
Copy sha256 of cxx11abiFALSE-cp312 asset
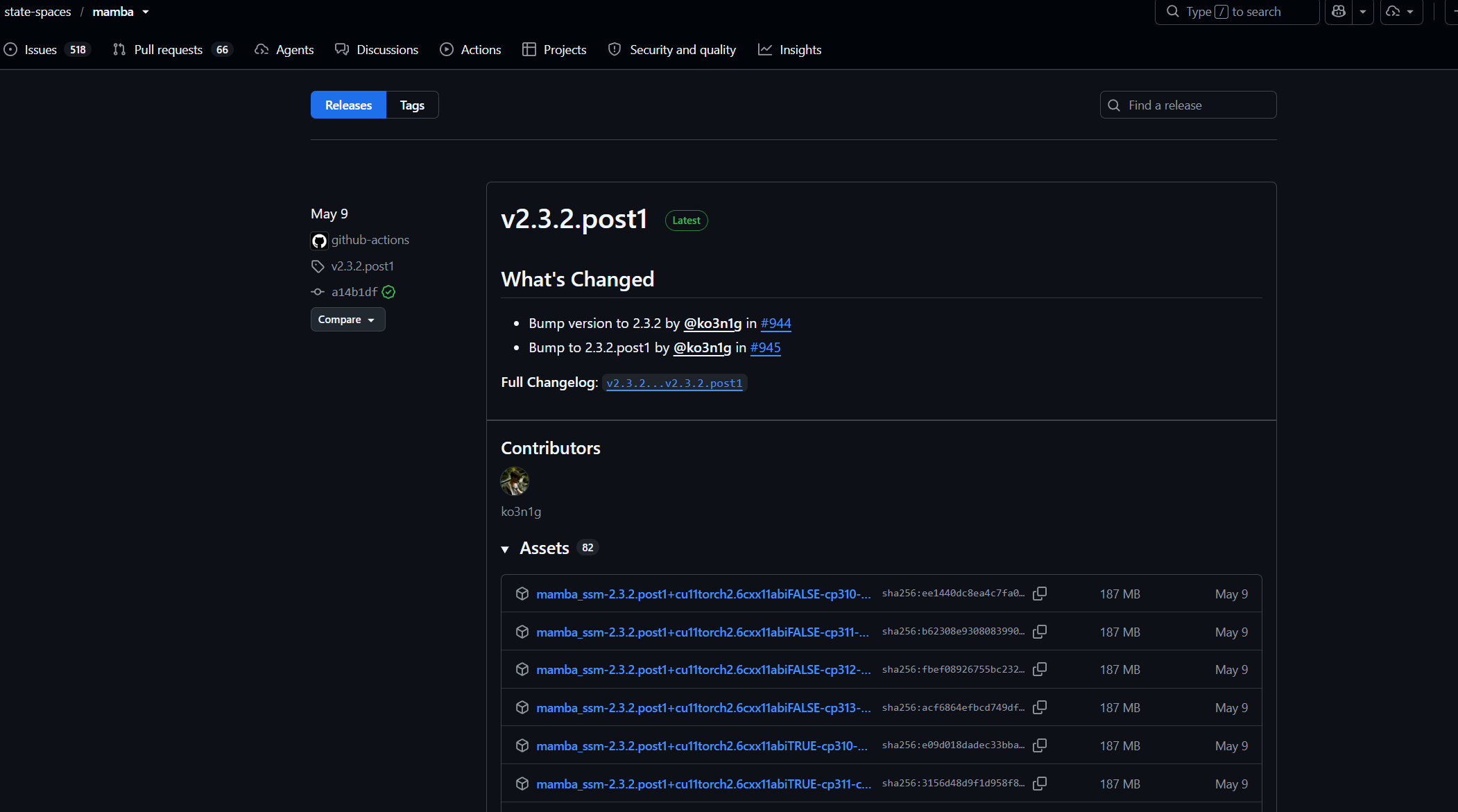click(1040, 669)
